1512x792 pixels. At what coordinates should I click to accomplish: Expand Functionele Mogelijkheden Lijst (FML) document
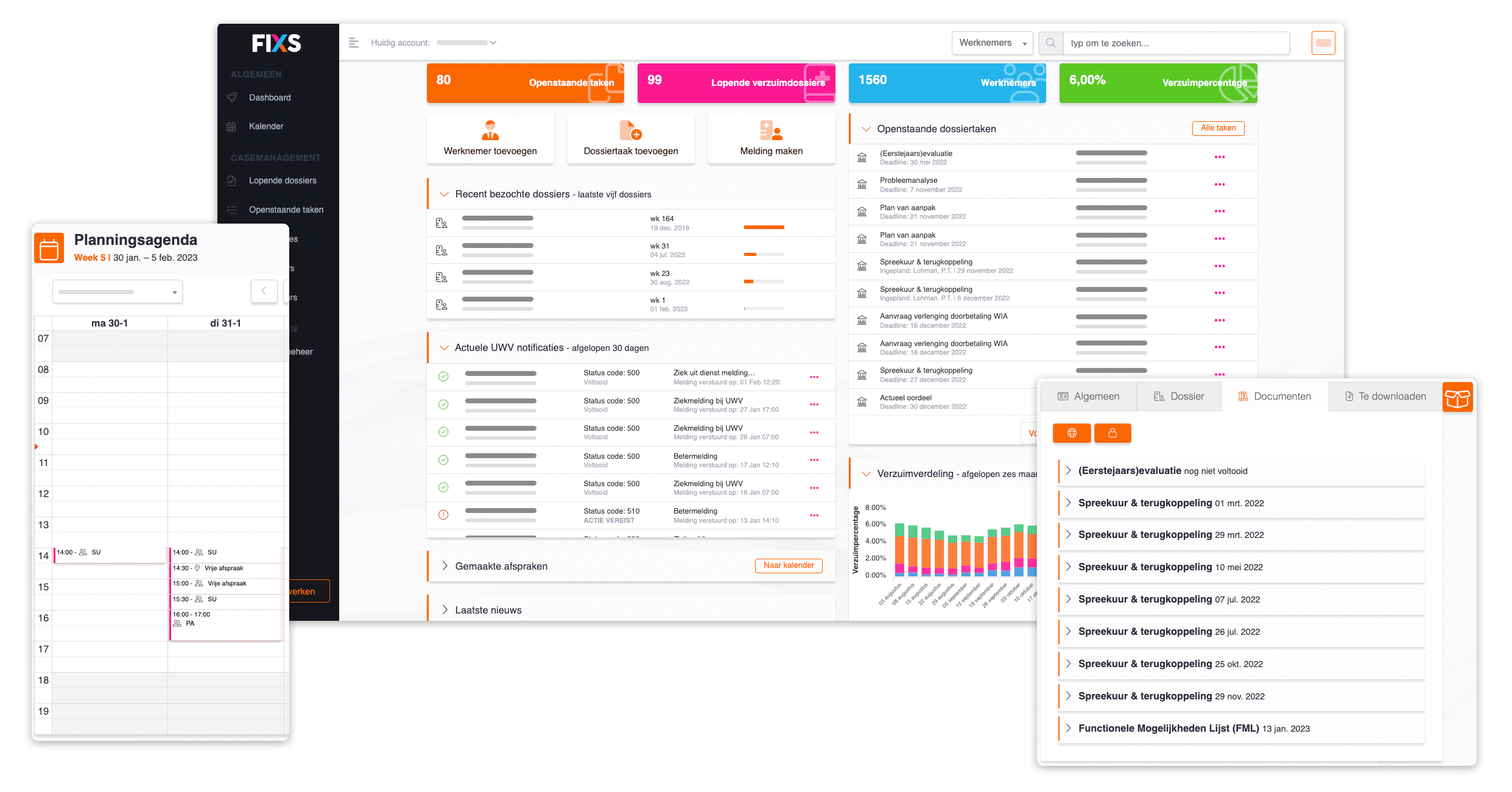coord(1068,728)
